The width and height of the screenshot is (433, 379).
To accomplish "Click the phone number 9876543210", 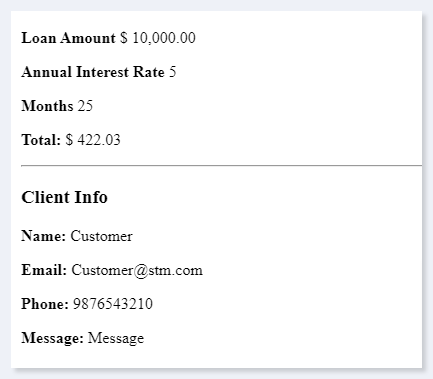I will click(113, 304).
